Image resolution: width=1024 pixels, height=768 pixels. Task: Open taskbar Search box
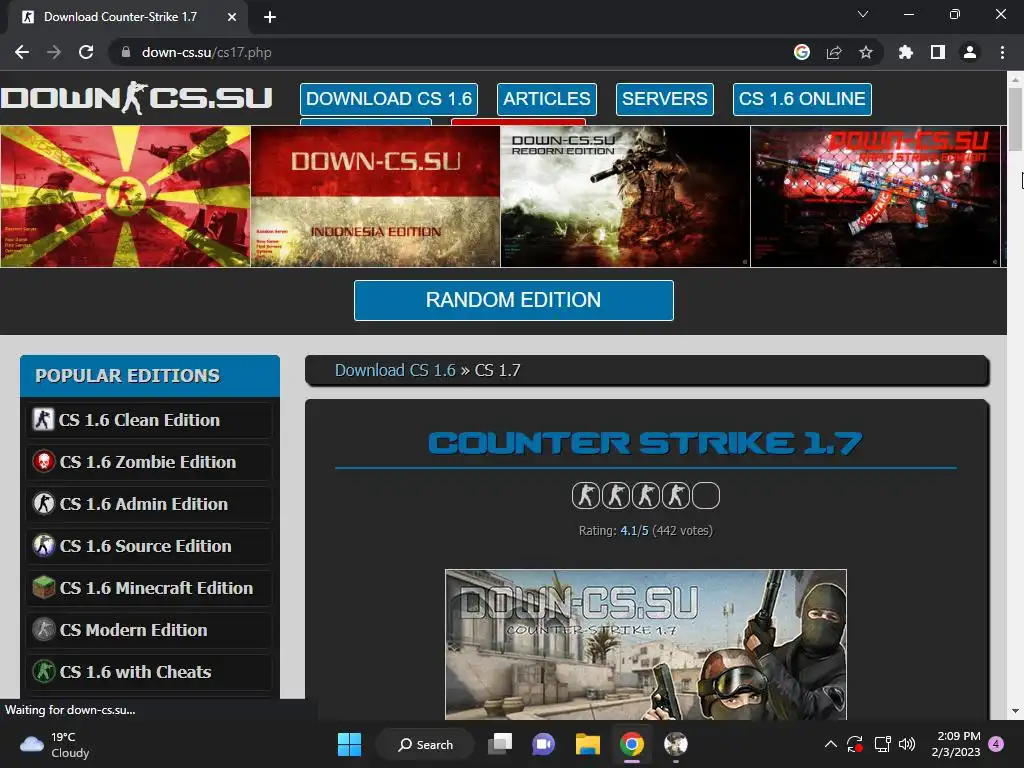425,744
